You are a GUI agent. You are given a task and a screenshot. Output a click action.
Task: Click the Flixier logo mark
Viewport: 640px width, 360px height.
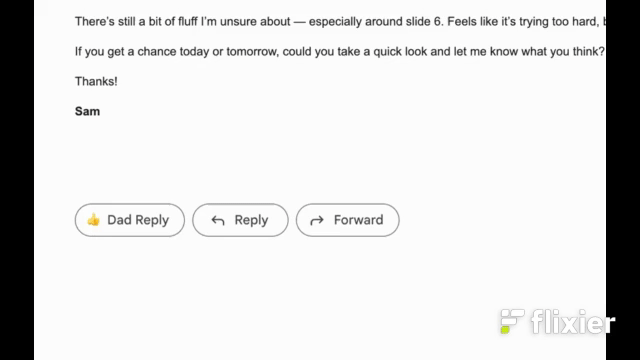point(512,321)
